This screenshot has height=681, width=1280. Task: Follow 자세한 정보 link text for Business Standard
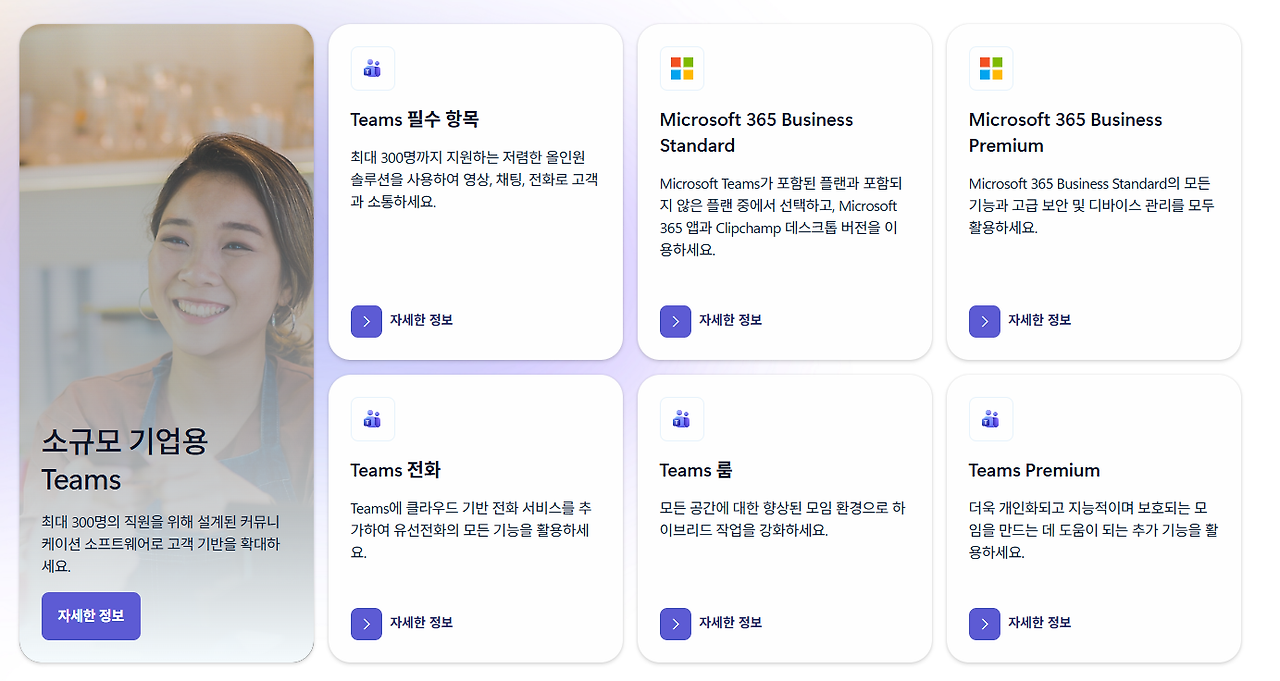730,320
